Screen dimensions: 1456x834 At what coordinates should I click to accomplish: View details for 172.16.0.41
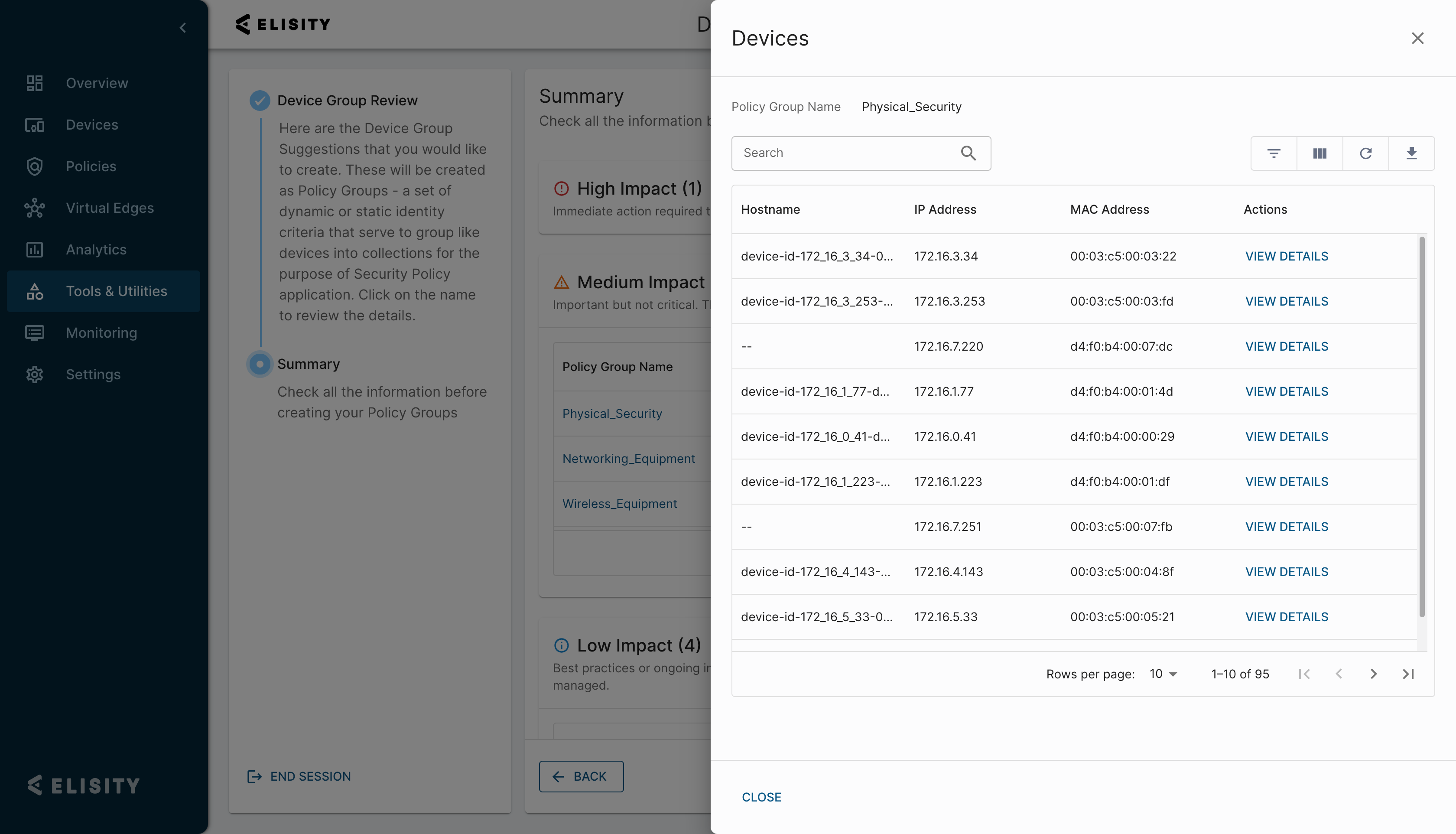[1287, 437]
